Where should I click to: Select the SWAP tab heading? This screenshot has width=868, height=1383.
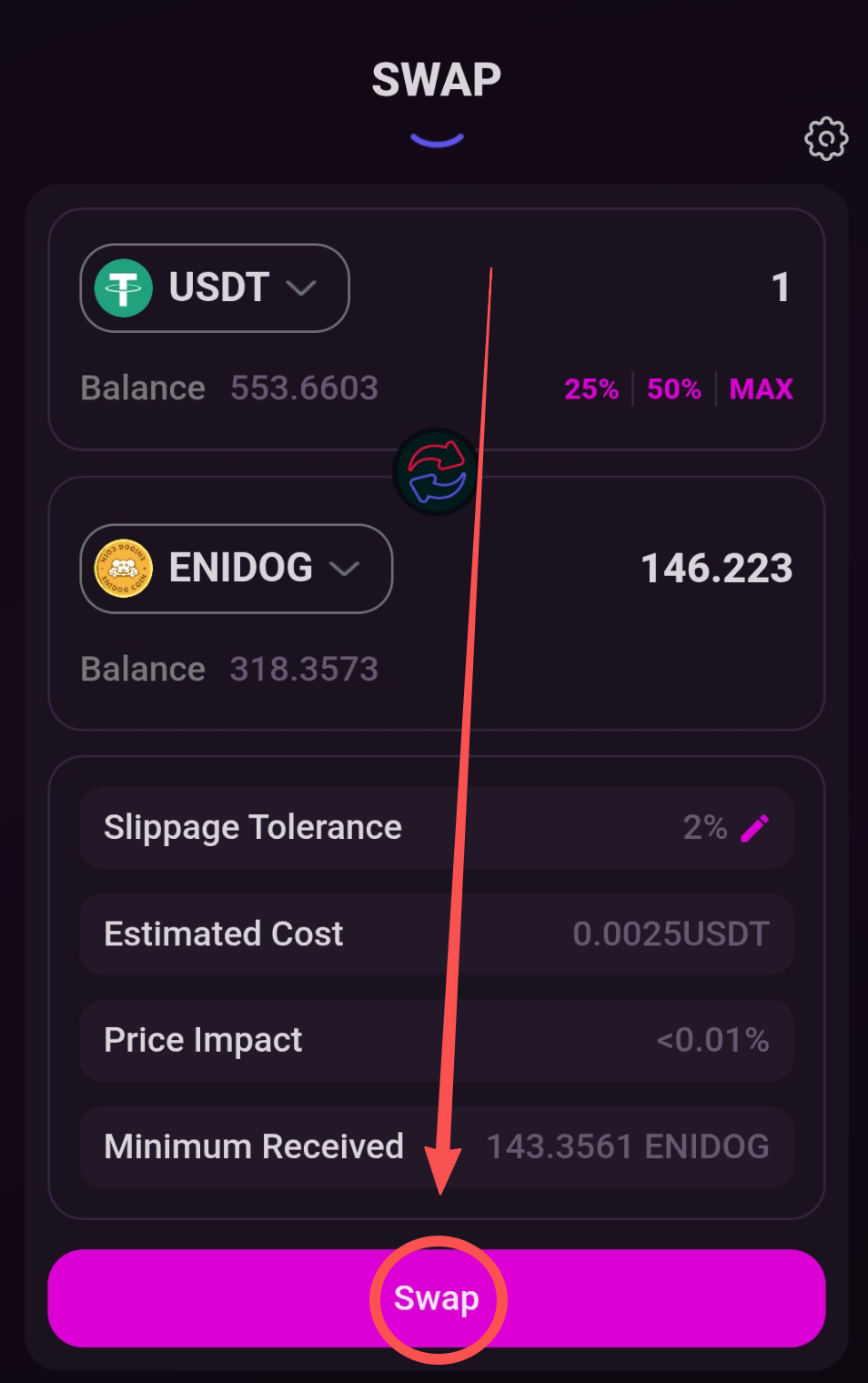click(437, 80)
